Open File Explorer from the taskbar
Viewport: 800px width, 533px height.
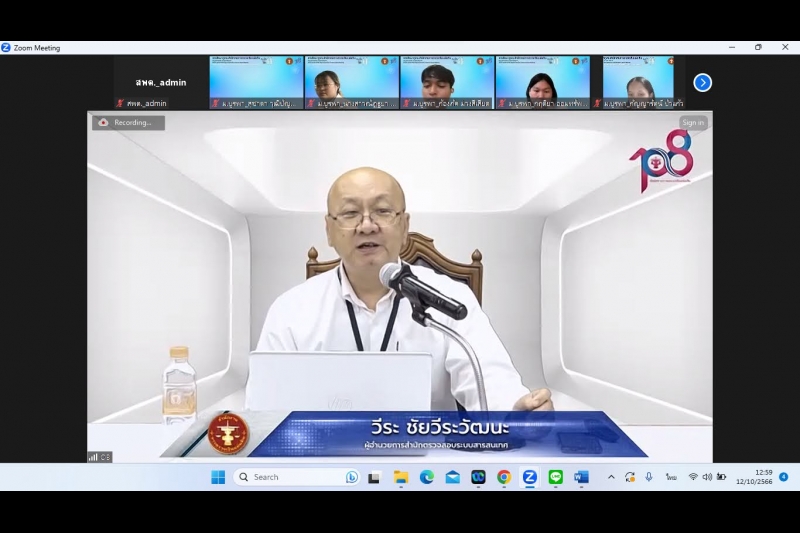point(400,477)
